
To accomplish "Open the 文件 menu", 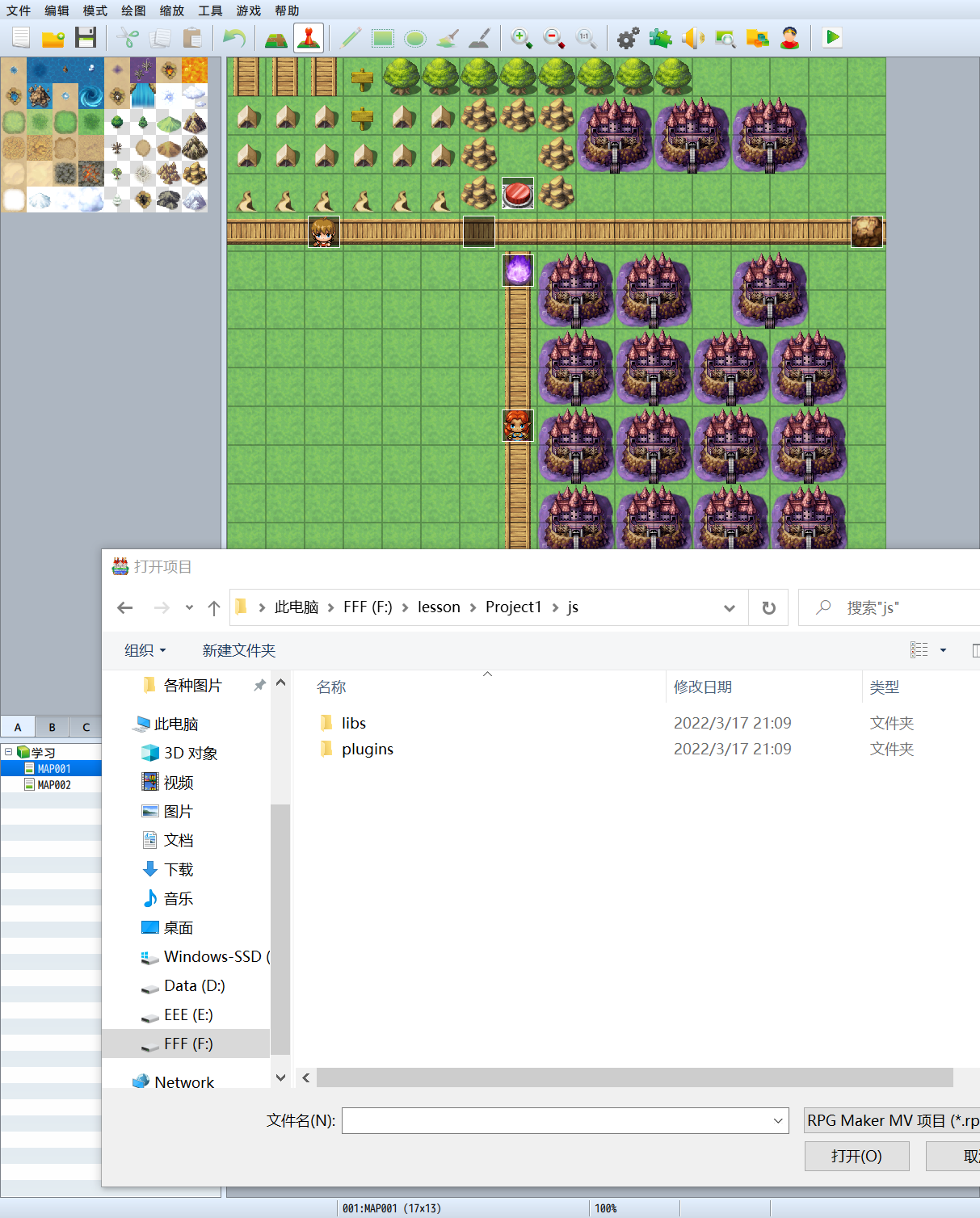I will click(x=19, y=10).
